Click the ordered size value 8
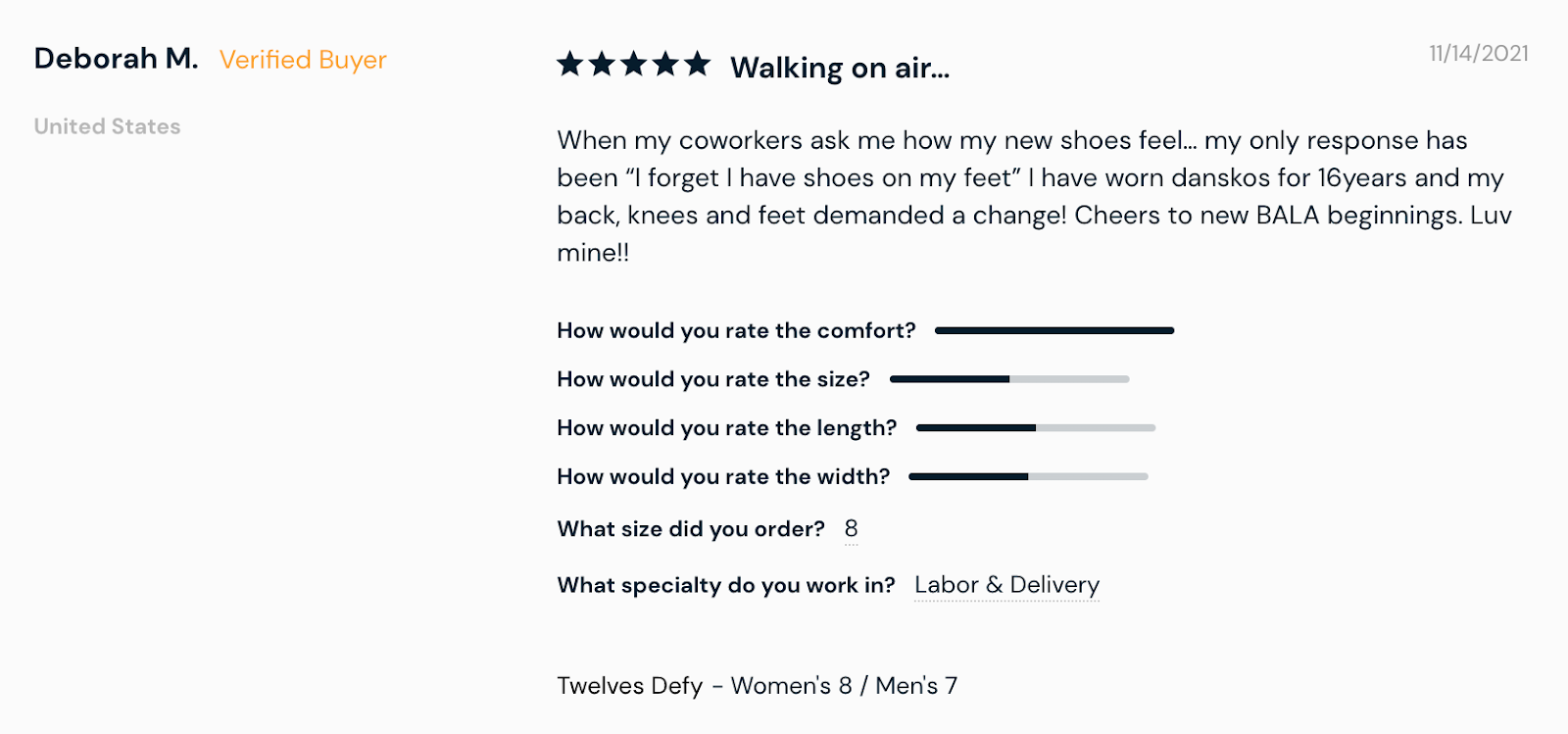1568x734 pixels. point(851,529)
